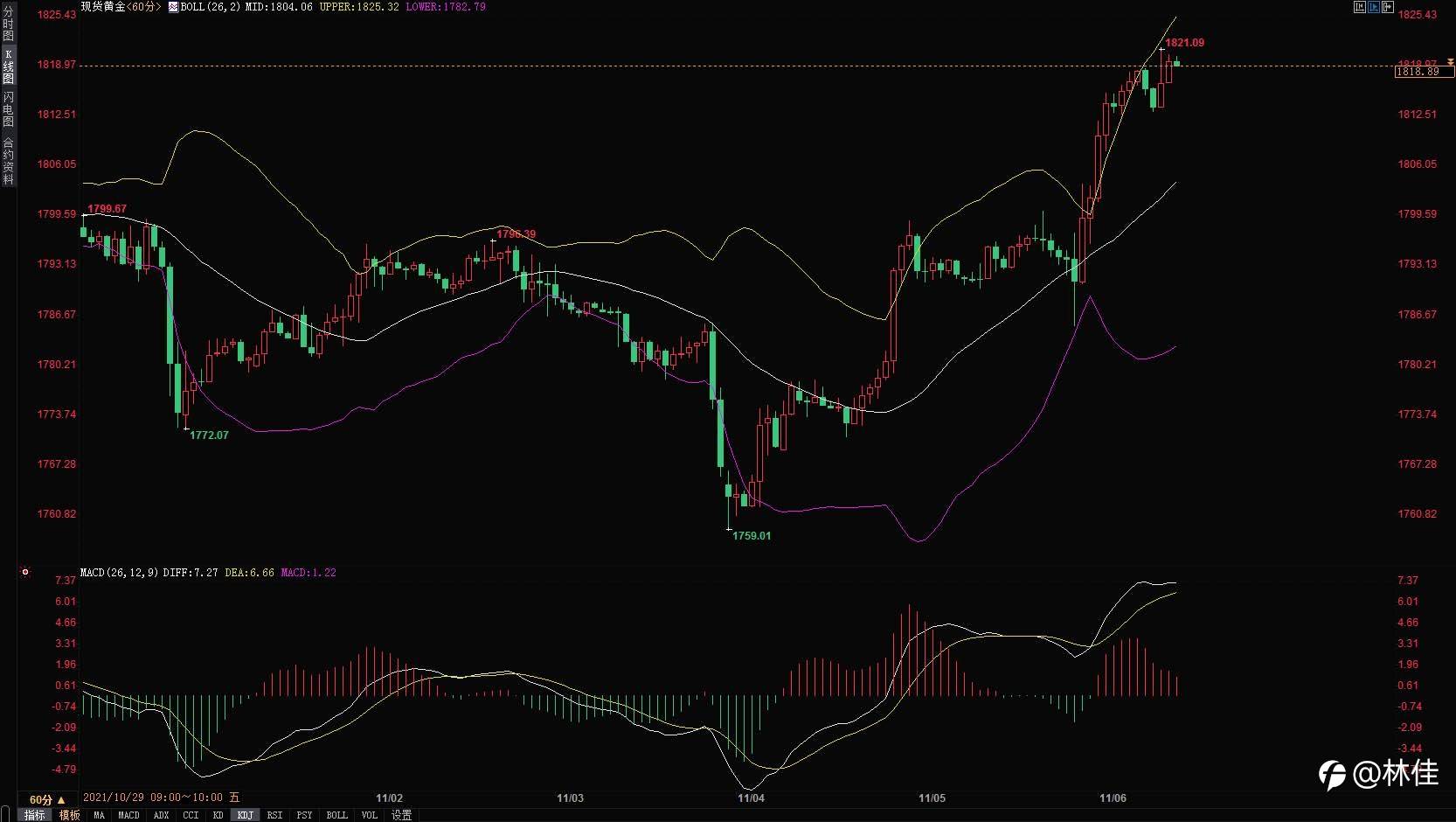The height and width of the screenshot is (822, 1456).
Task: Click the 1772.07 low price label
Action: click(209, 435)
